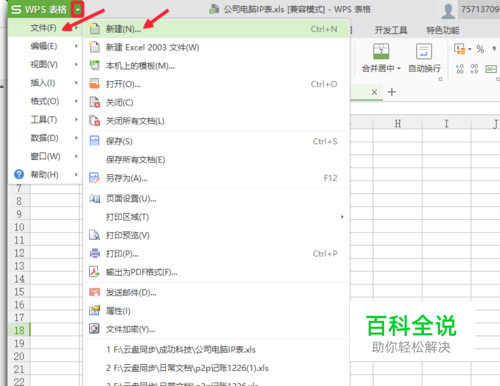Click the 另存为(A) save-as icon

click(x=95, y=178)
